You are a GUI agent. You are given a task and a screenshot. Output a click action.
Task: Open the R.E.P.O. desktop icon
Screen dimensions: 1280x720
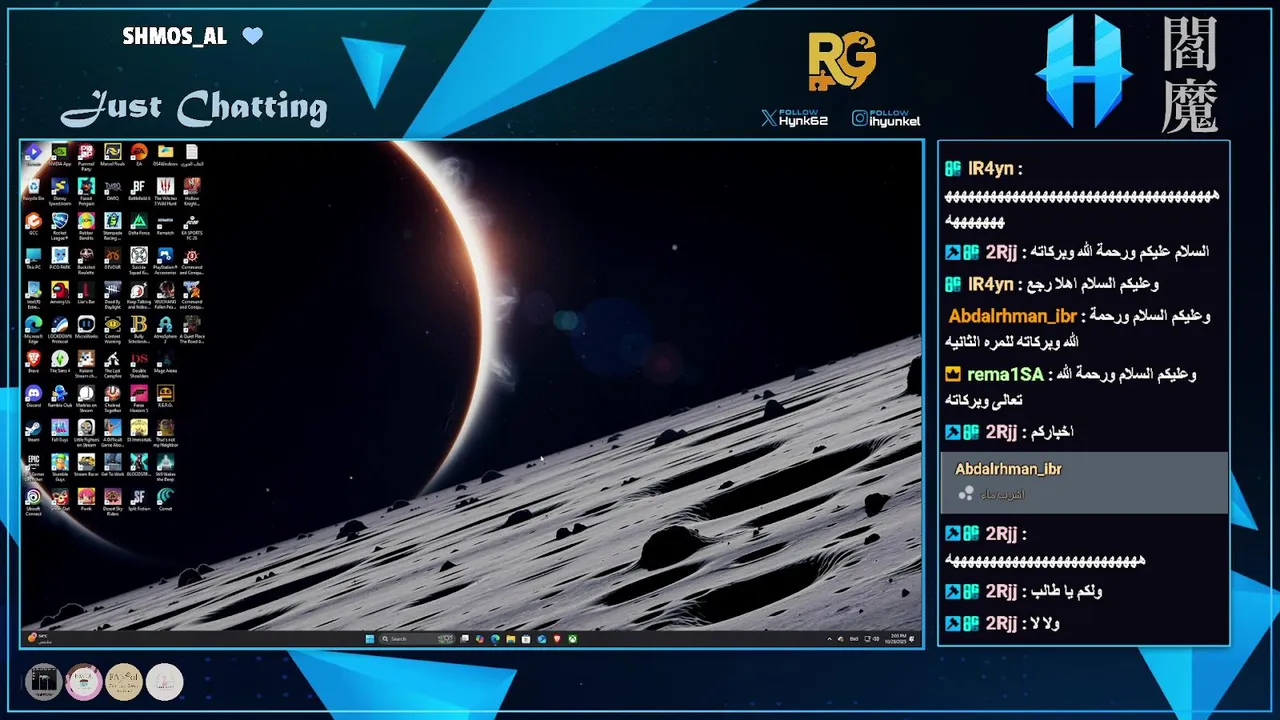[x=165, y=395]
